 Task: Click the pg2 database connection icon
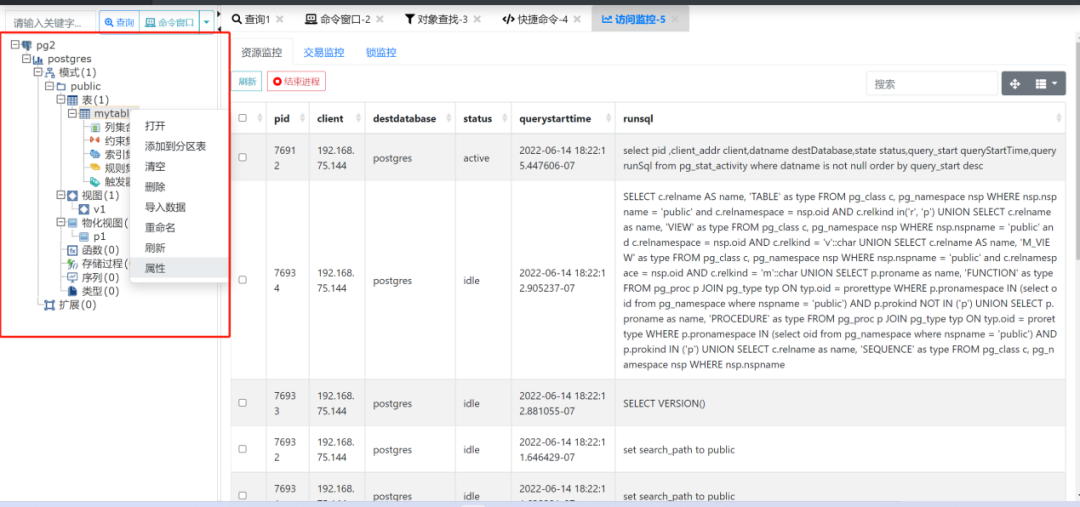tap(27, 45)
